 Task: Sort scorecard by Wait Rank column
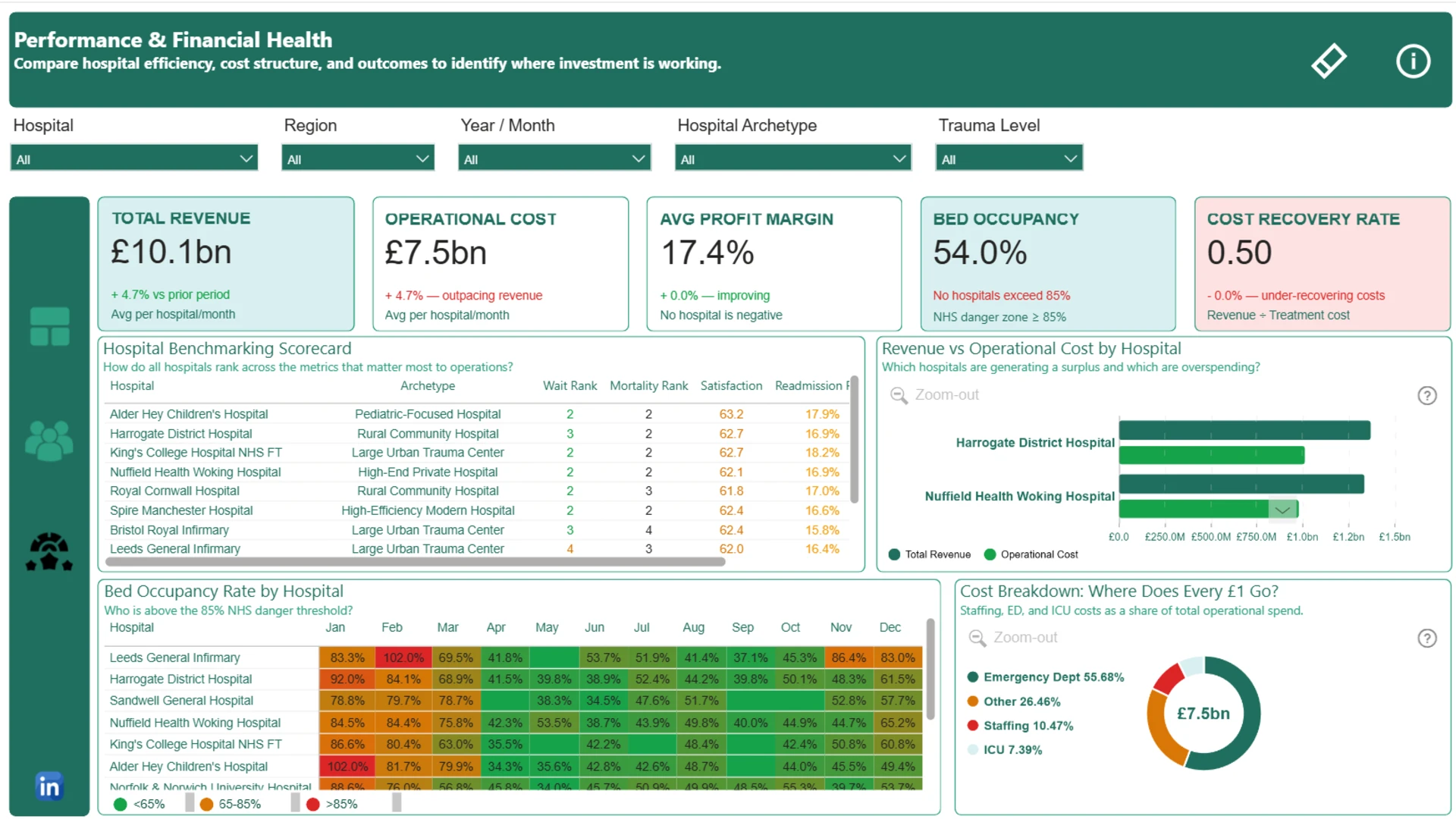[x=570, y=386]
